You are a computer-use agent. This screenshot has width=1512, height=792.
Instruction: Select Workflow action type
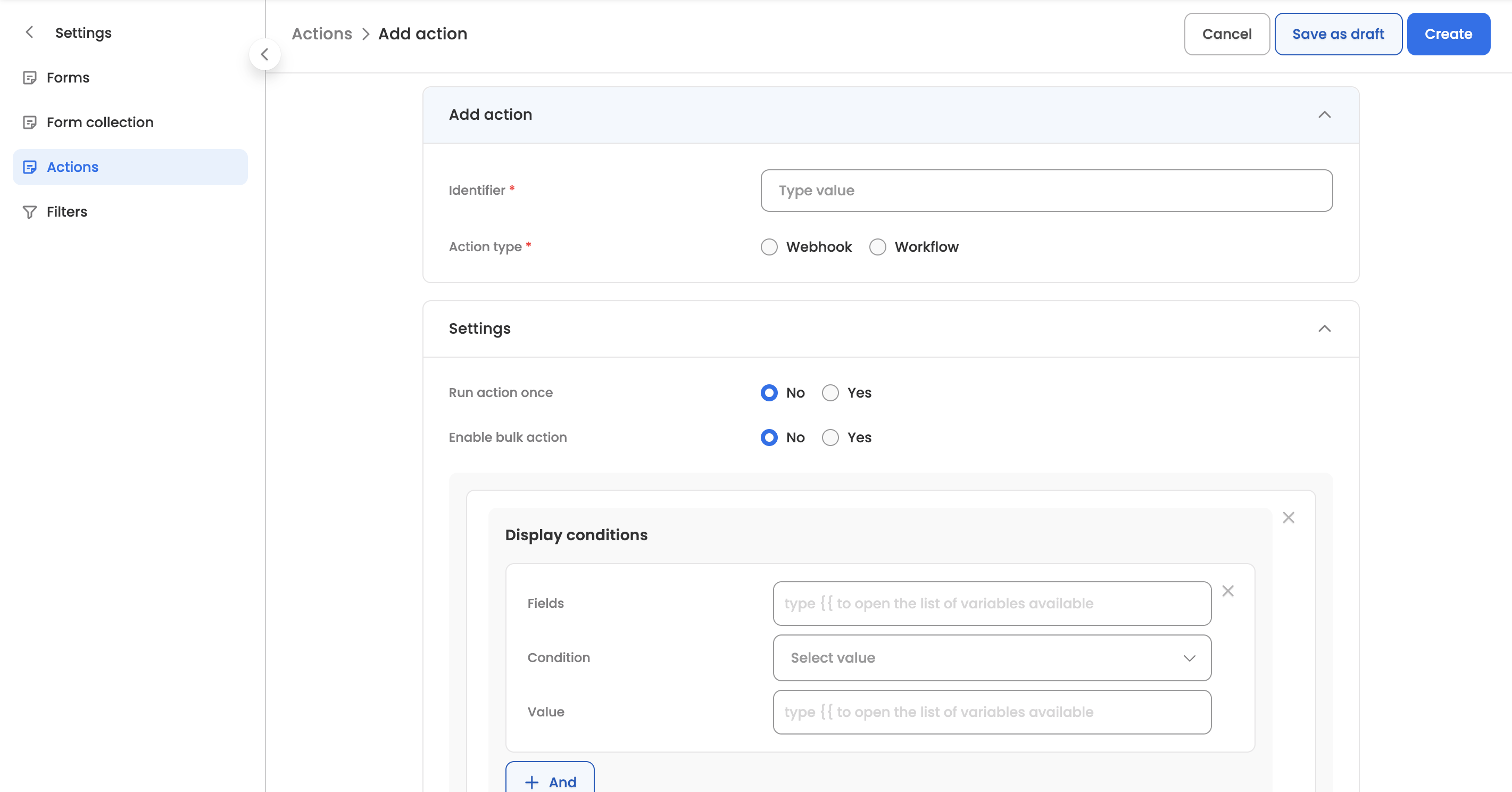pyautogui.click(x=877, y=247)
